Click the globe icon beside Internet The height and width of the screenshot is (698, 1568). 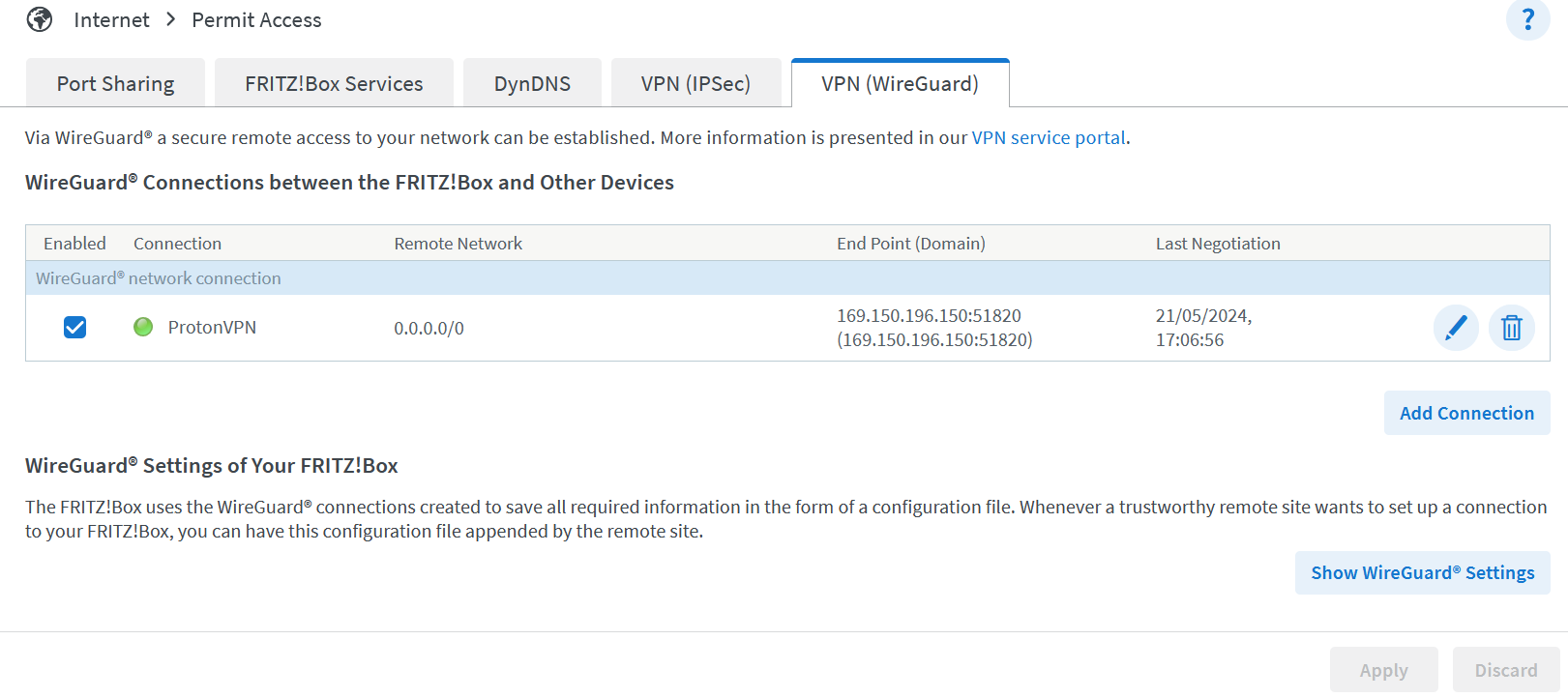point(40,19)
